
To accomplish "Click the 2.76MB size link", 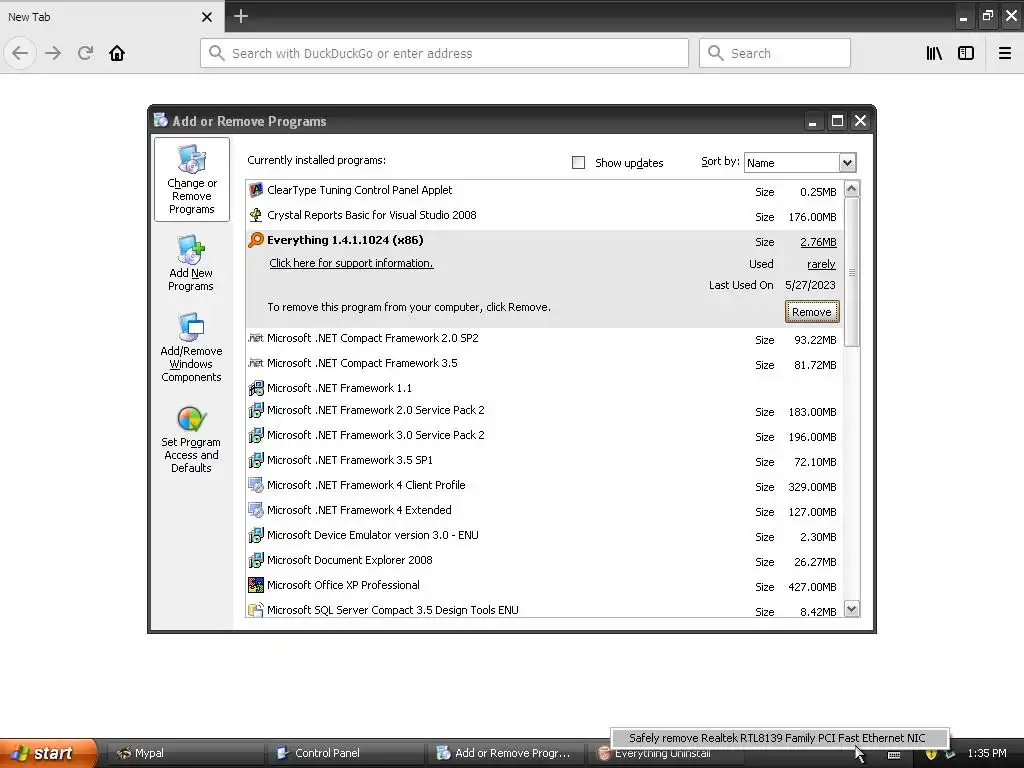I will [x=818, y=242].
